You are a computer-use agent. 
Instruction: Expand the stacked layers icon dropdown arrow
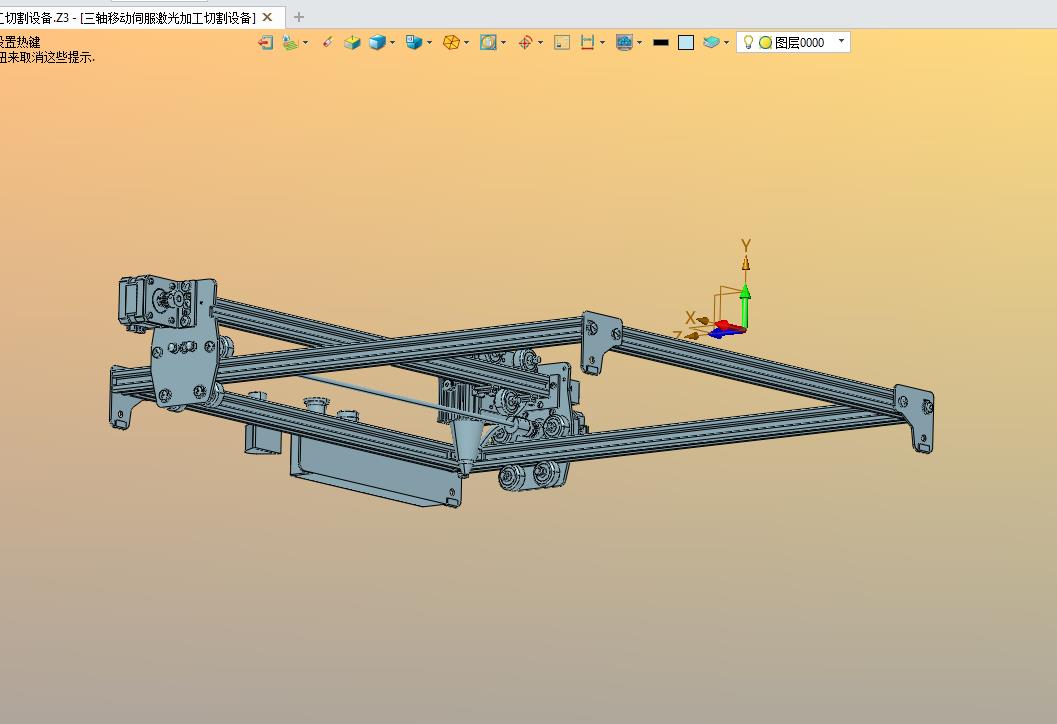(726, 42)
